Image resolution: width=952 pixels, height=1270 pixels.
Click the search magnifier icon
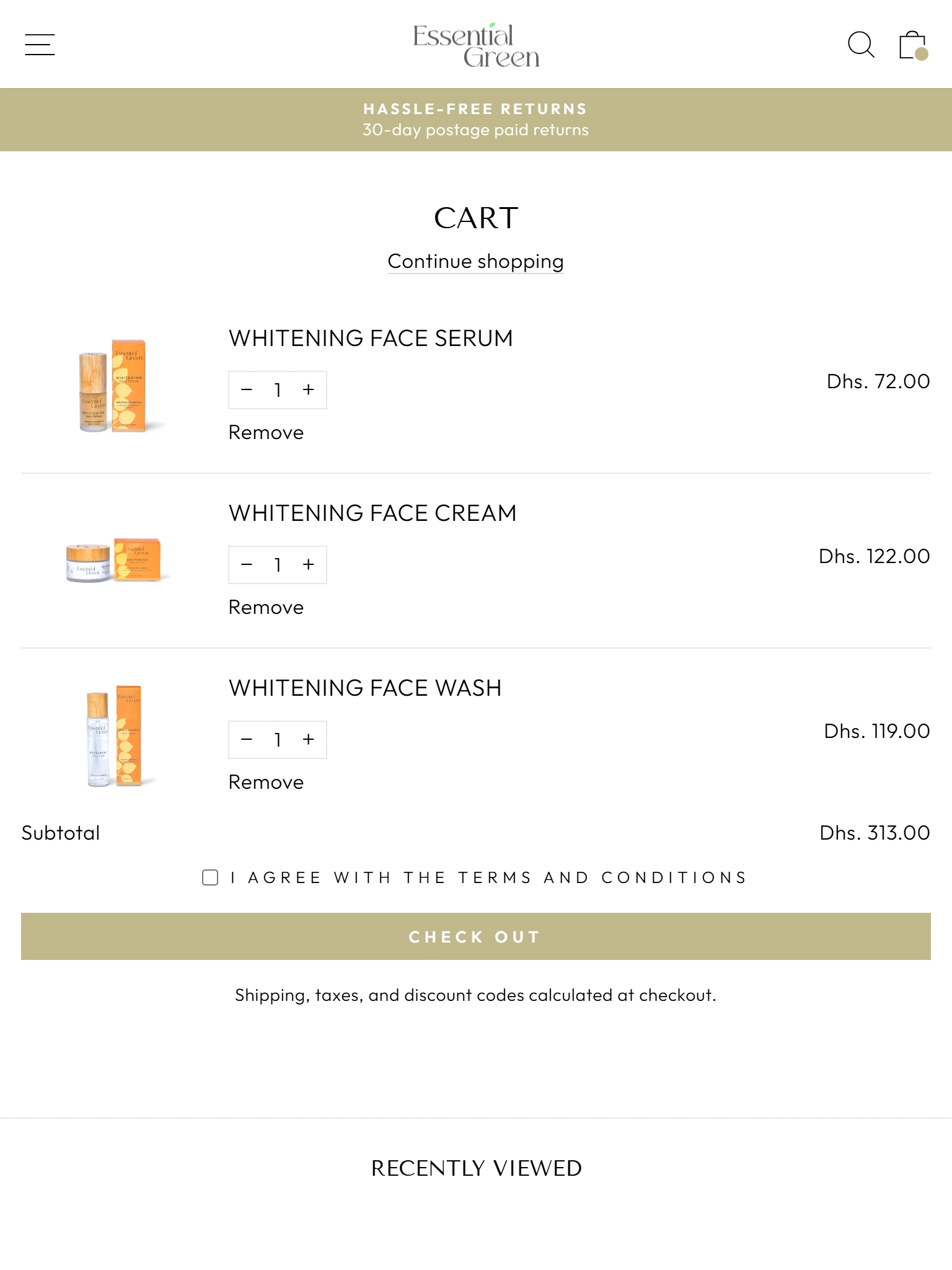point(860,45)
